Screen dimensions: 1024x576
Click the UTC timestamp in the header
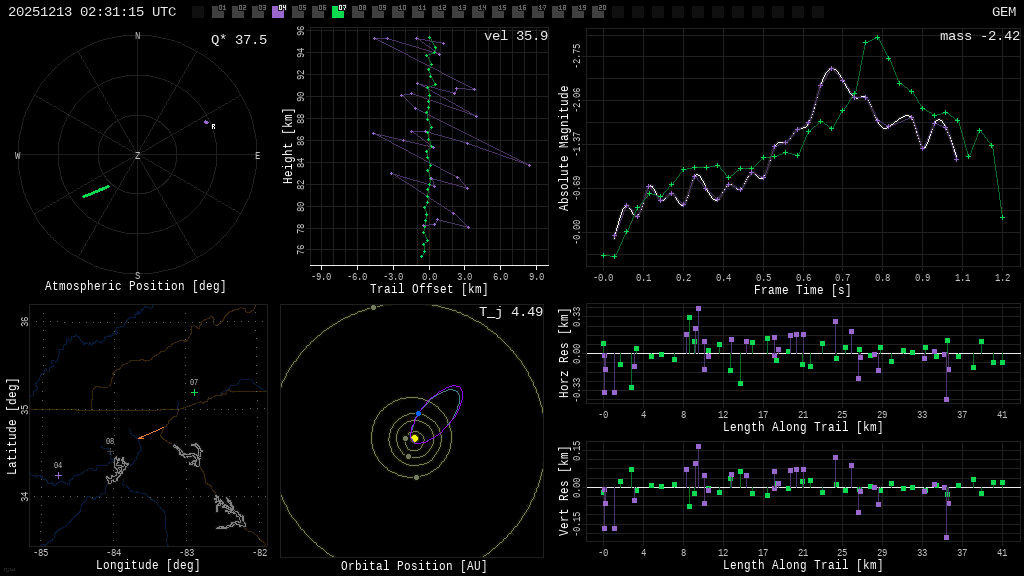(92, 12)
